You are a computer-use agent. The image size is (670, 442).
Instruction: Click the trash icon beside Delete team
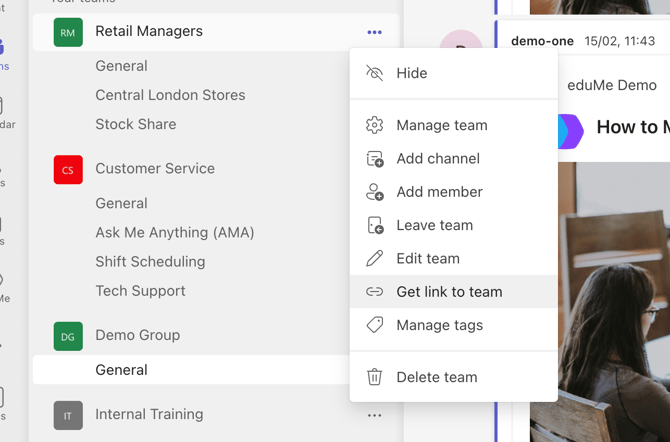click(375, 377)
